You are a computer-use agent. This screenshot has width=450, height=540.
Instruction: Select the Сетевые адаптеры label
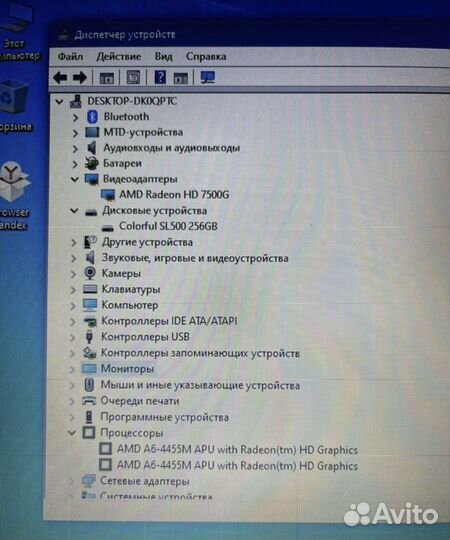(x=145, y=481)
